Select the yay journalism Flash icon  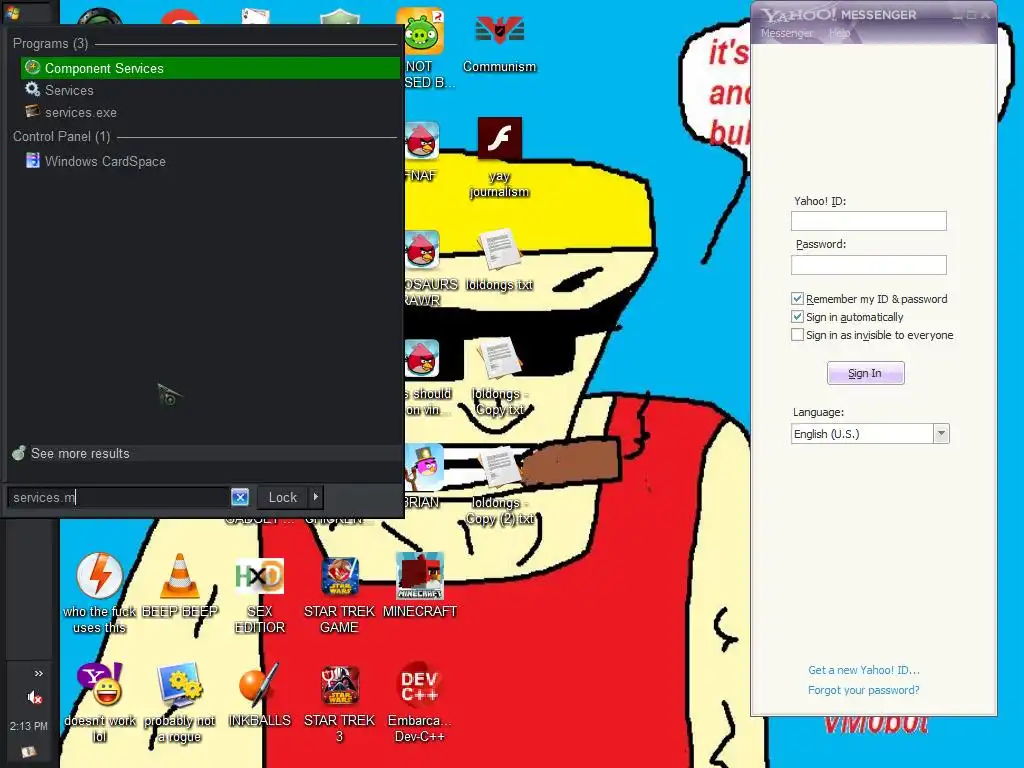click(x=500, y=157)
